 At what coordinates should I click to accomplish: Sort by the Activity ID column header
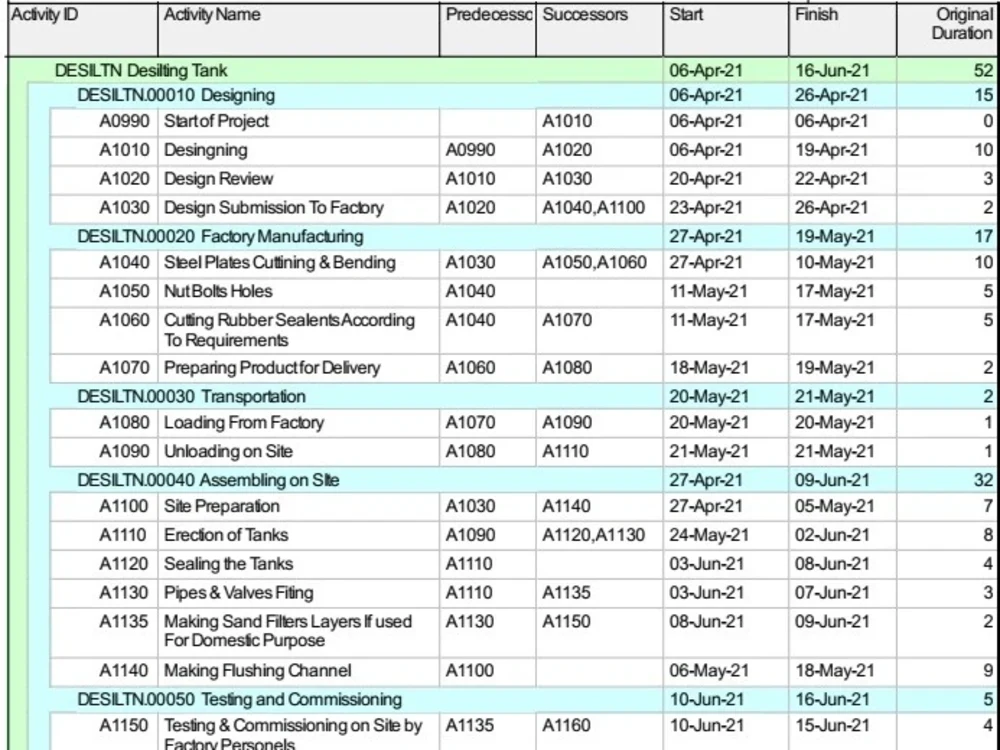[x=44, y=15]
